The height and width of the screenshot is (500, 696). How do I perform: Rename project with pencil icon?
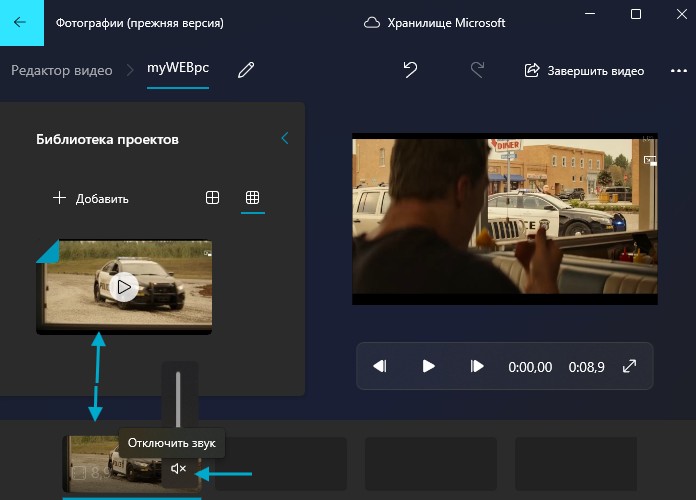[245, 70]
